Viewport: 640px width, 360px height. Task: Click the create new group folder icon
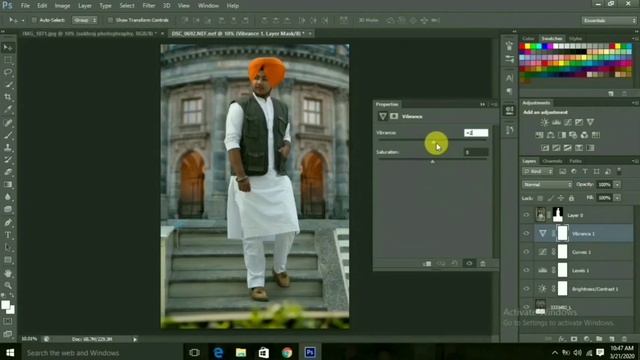[x=599, y=339]
